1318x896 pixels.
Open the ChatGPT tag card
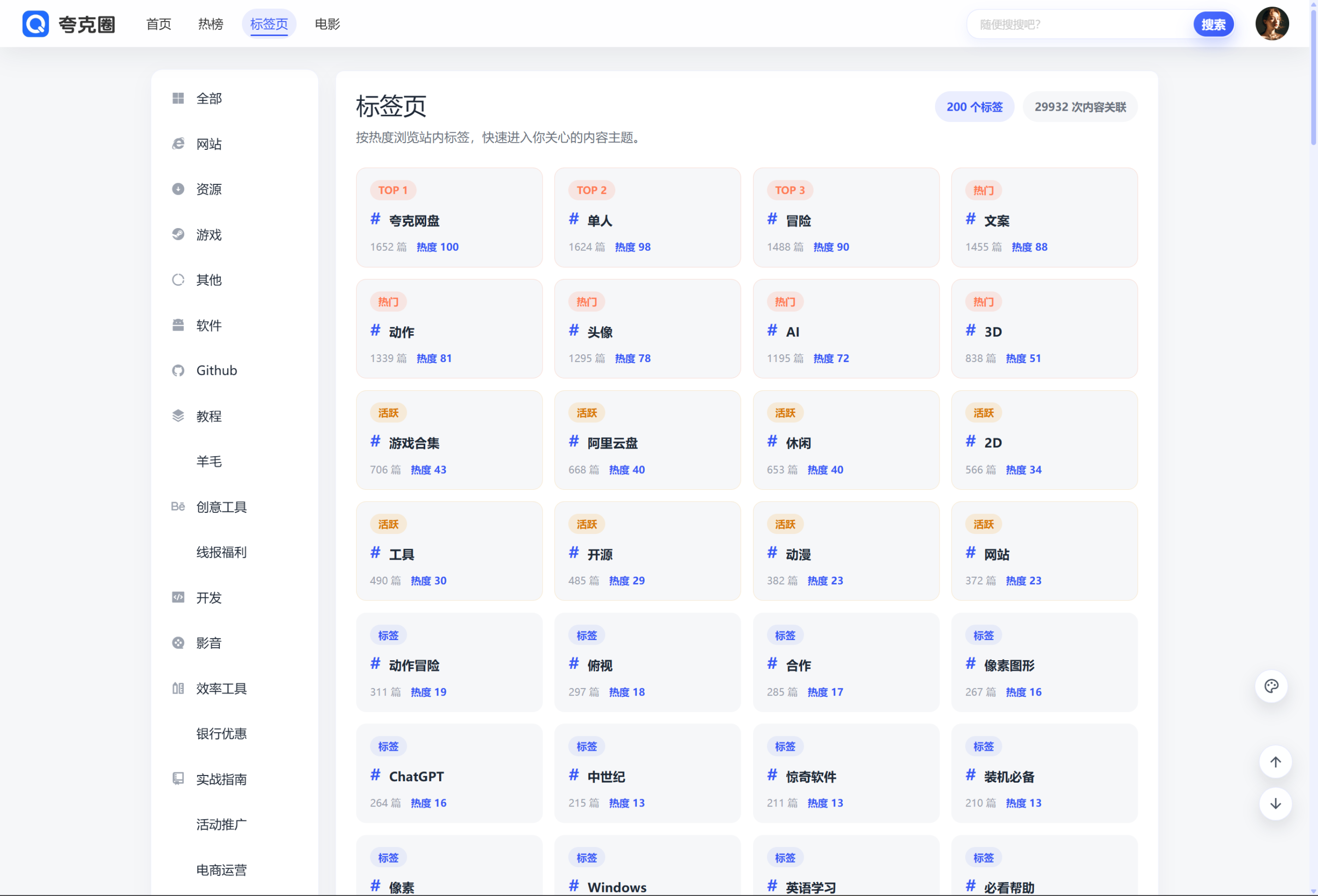click(449, 773)
